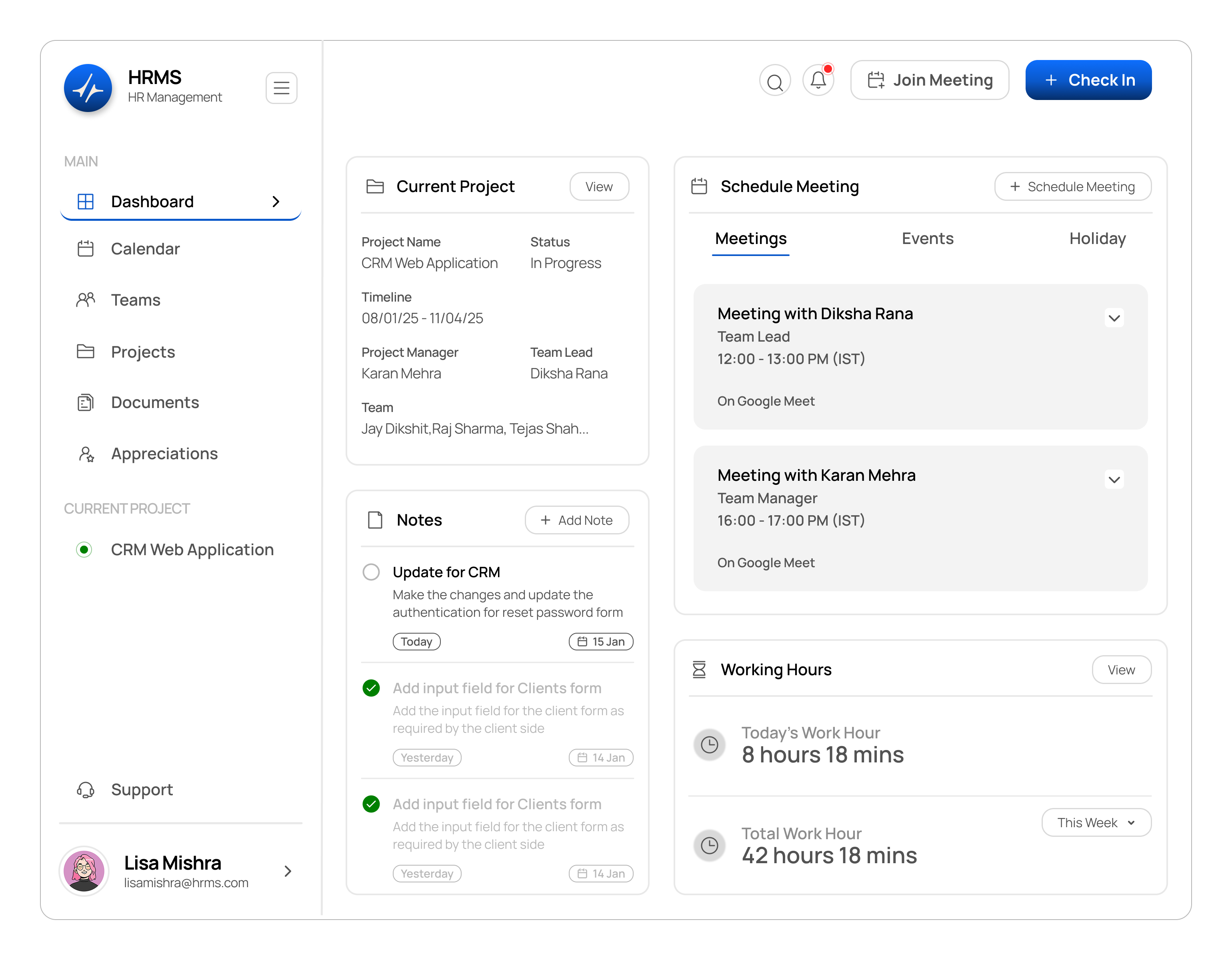Click the 12:00 - 13:00 PM (IST) time

(791, 359)
